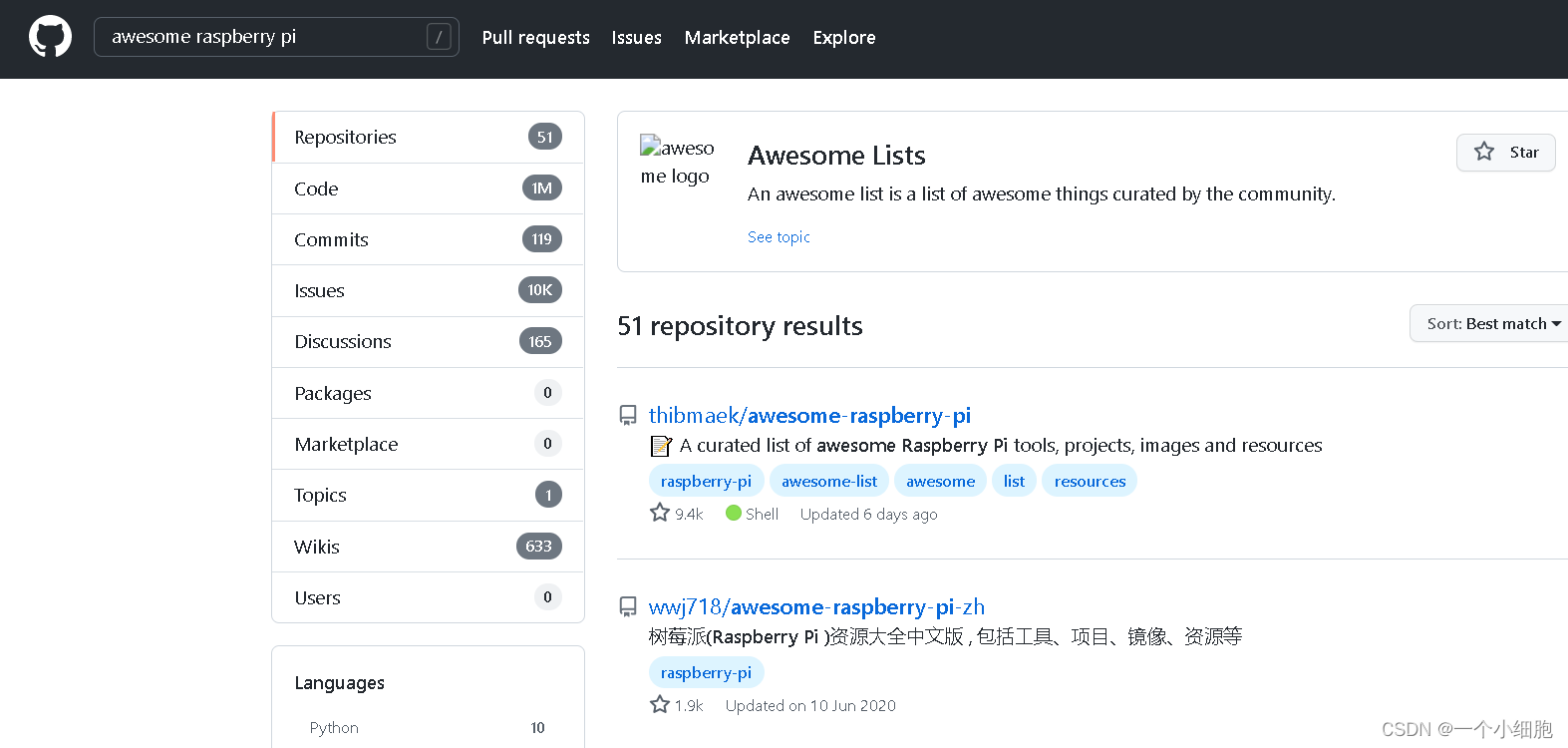Click the resources topic tag
The image size is (1568, 748).
tap(1090, 481)
